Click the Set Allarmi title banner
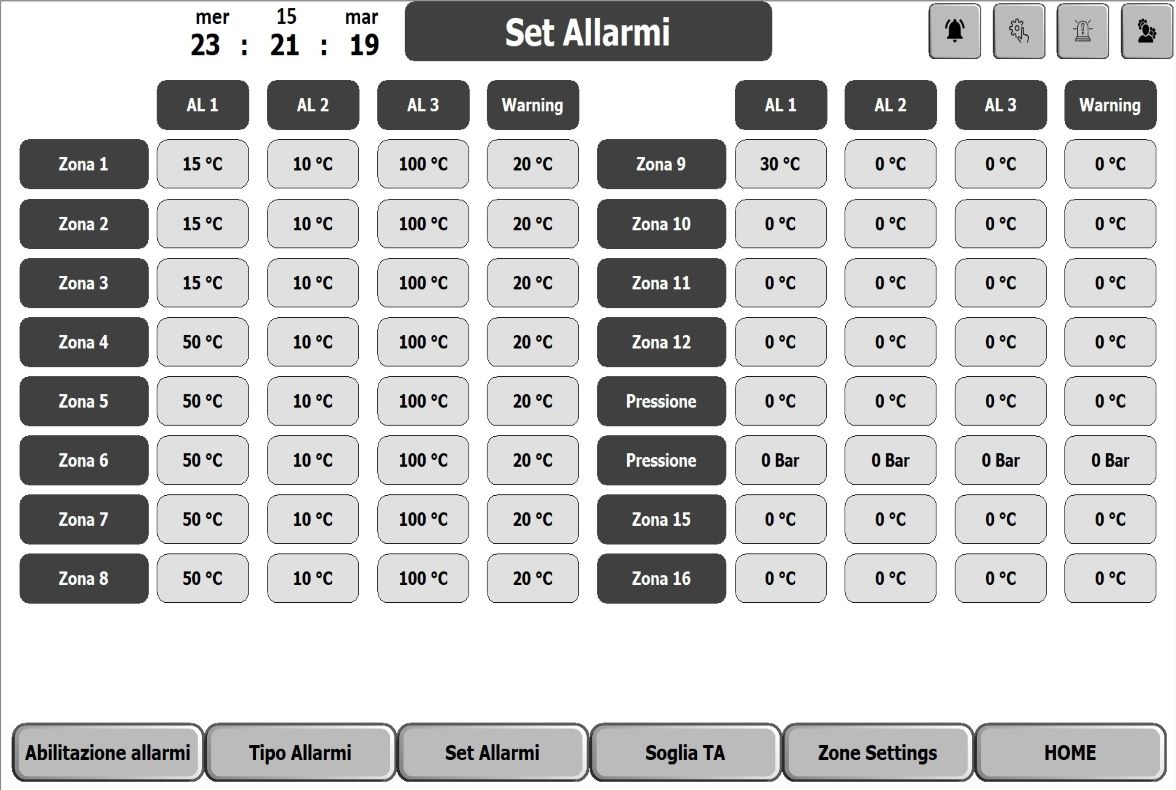The height and width of the screenshot is (790, 1176). (588, 32)
